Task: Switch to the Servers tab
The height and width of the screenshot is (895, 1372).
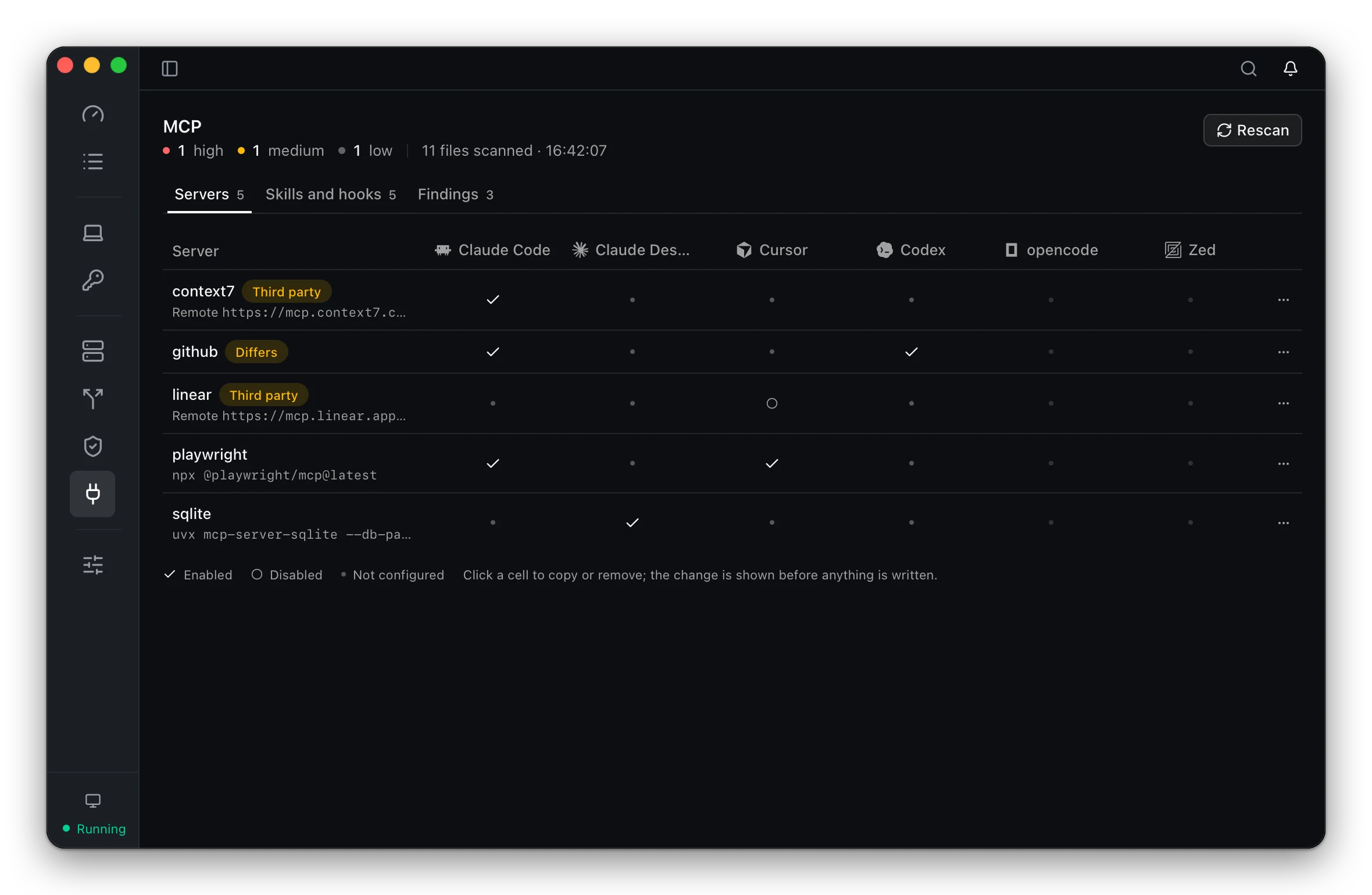Action: [x=209, y=194]
